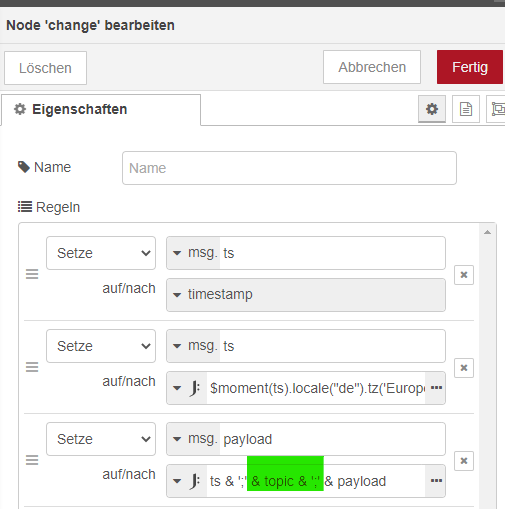Open the second rule's Setze action dropdown
505x509 pixels.
click(x=101, y=346)
